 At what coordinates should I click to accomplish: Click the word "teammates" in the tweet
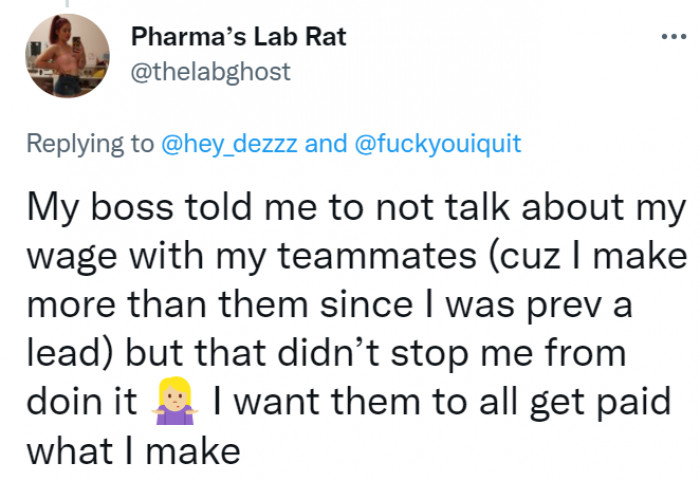(353, 257)
